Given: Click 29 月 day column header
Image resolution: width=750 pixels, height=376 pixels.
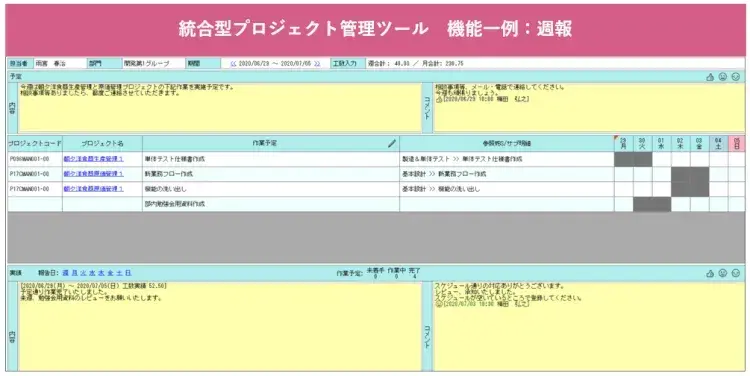Looking at the screenshot, I should pyautogui.click(x=623, y=144).
